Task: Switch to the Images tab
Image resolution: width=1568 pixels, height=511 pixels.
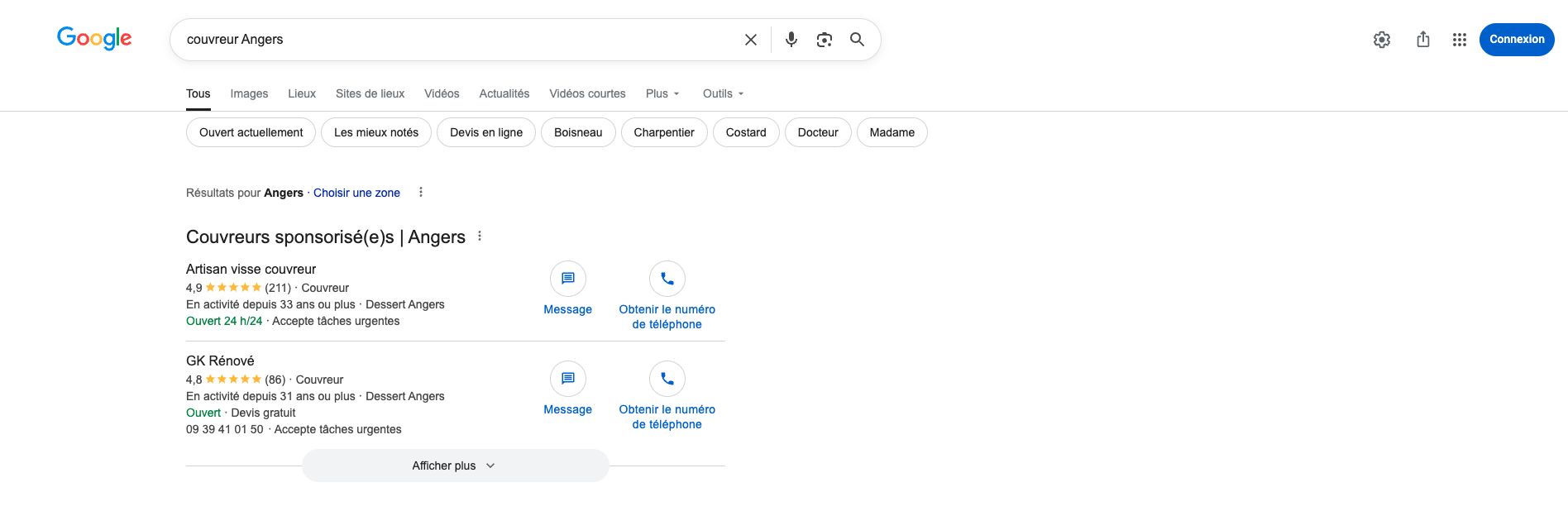Action: tap(249, 93)
